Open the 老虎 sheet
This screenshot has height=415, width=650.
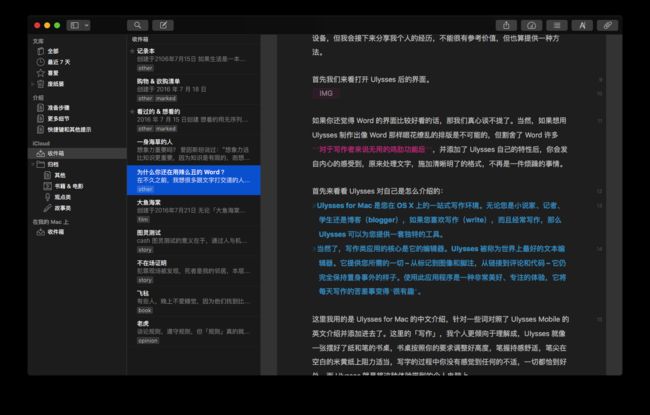coord(194,332)
